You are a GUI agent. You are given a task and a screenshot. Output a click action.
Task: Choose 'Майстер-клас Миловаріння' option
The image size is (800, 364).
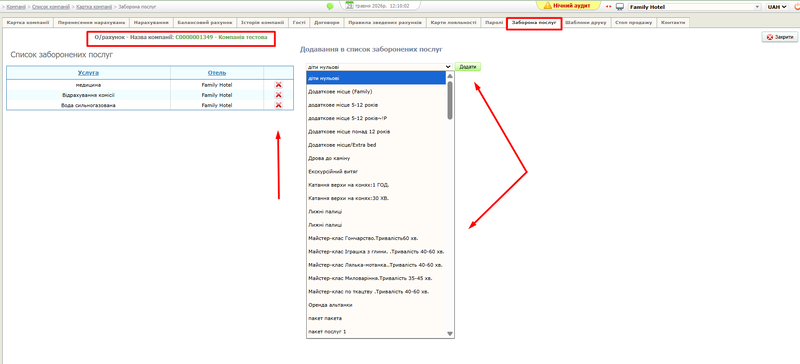pyautogui.click(x=377, y=278)
